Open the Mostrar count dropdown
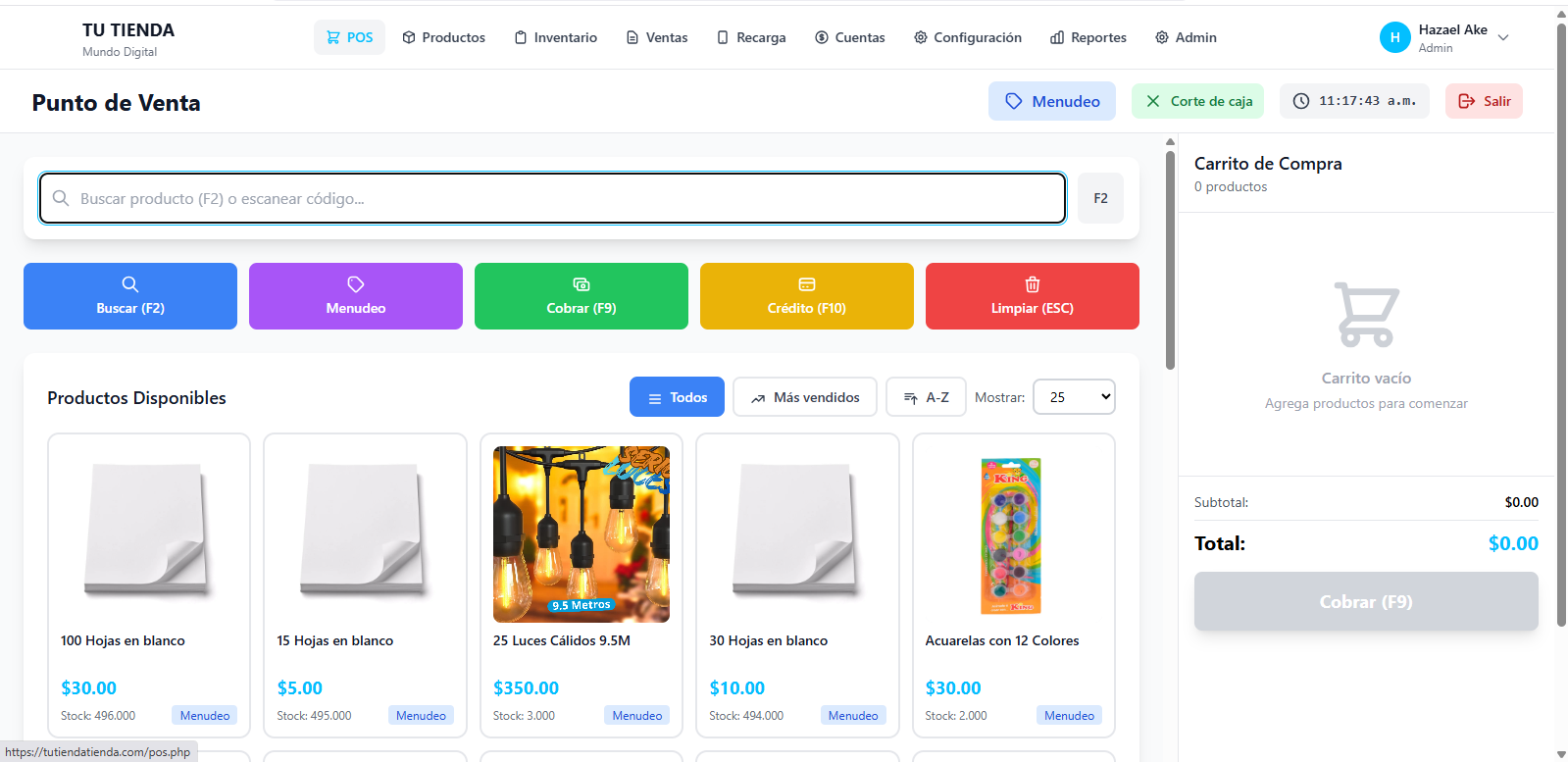1568x762 pixels. [1074, 397]
